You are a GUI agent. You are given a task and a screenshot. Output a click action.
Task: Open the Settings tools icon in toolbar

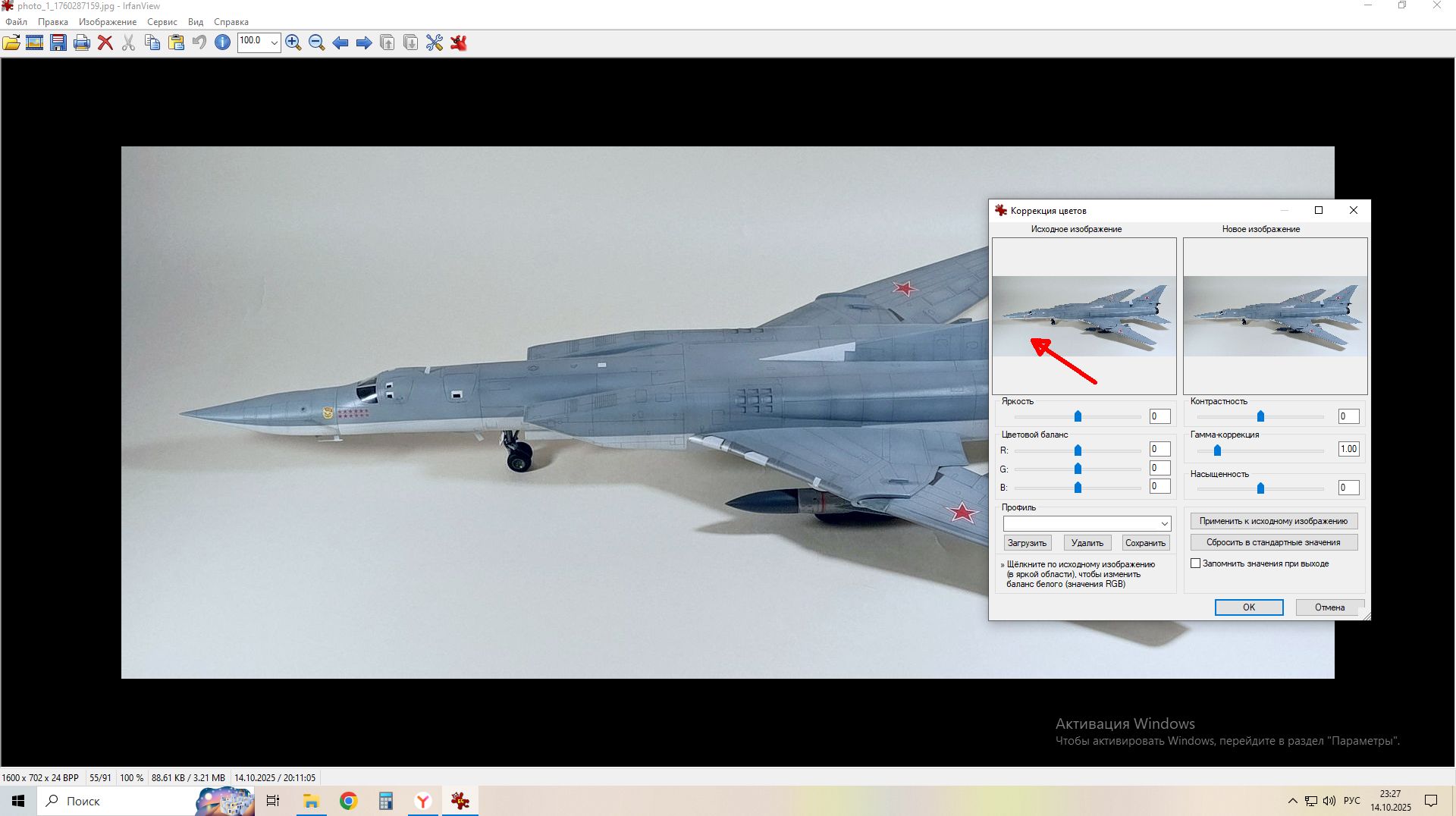435,43
